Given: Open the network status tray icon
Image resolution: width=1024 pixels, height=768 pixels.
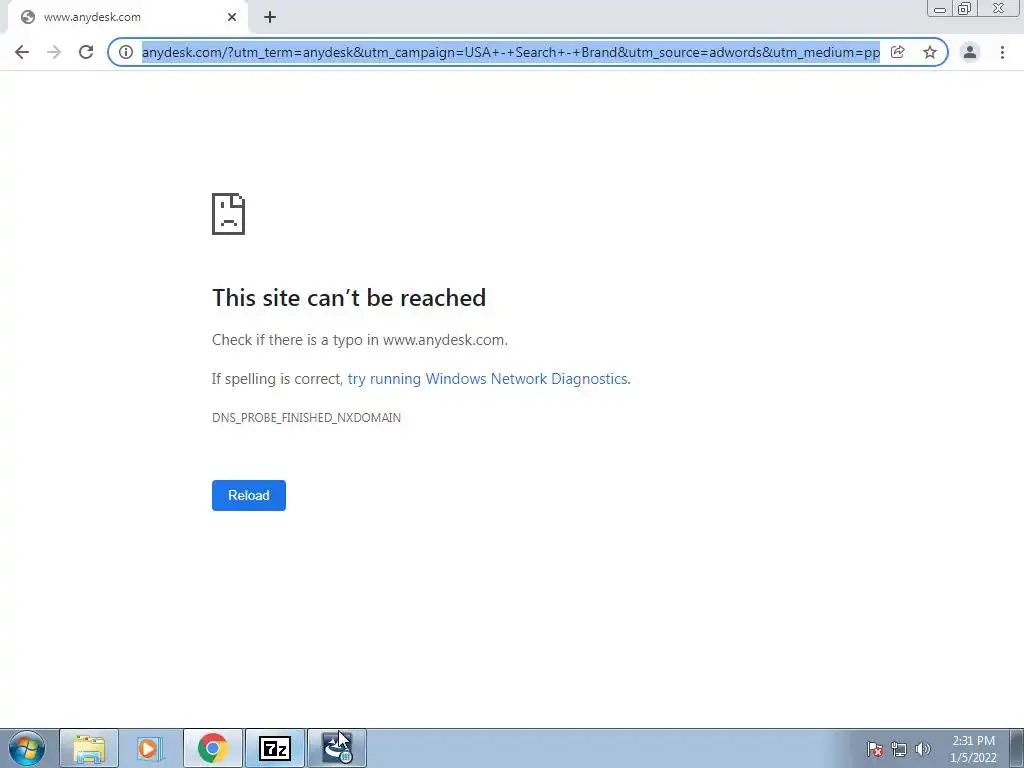Looking at the screenshot, I should 899,749.
